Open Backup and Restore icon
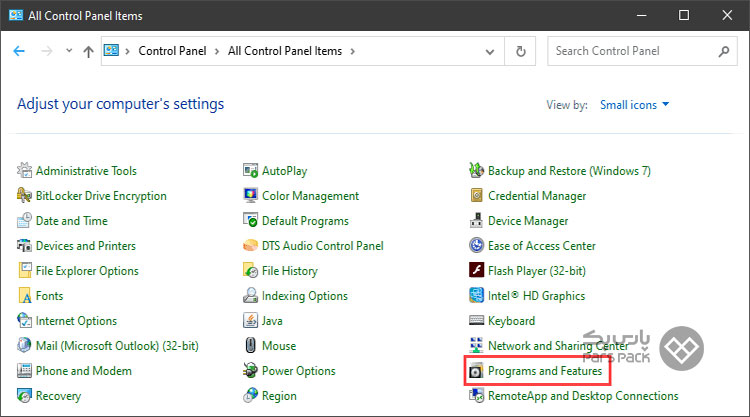Image resolution: width=750 pixels, height=417 pixels. 476,170
